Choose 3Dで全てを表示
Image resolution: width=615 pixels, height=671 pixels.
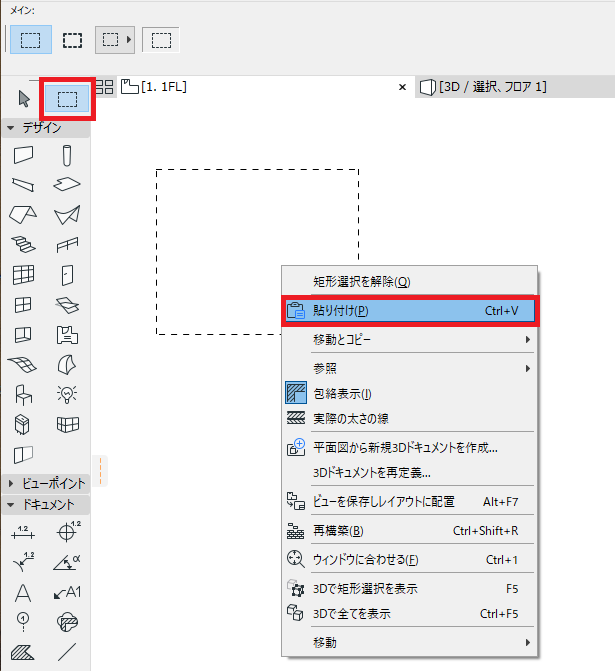410,614
